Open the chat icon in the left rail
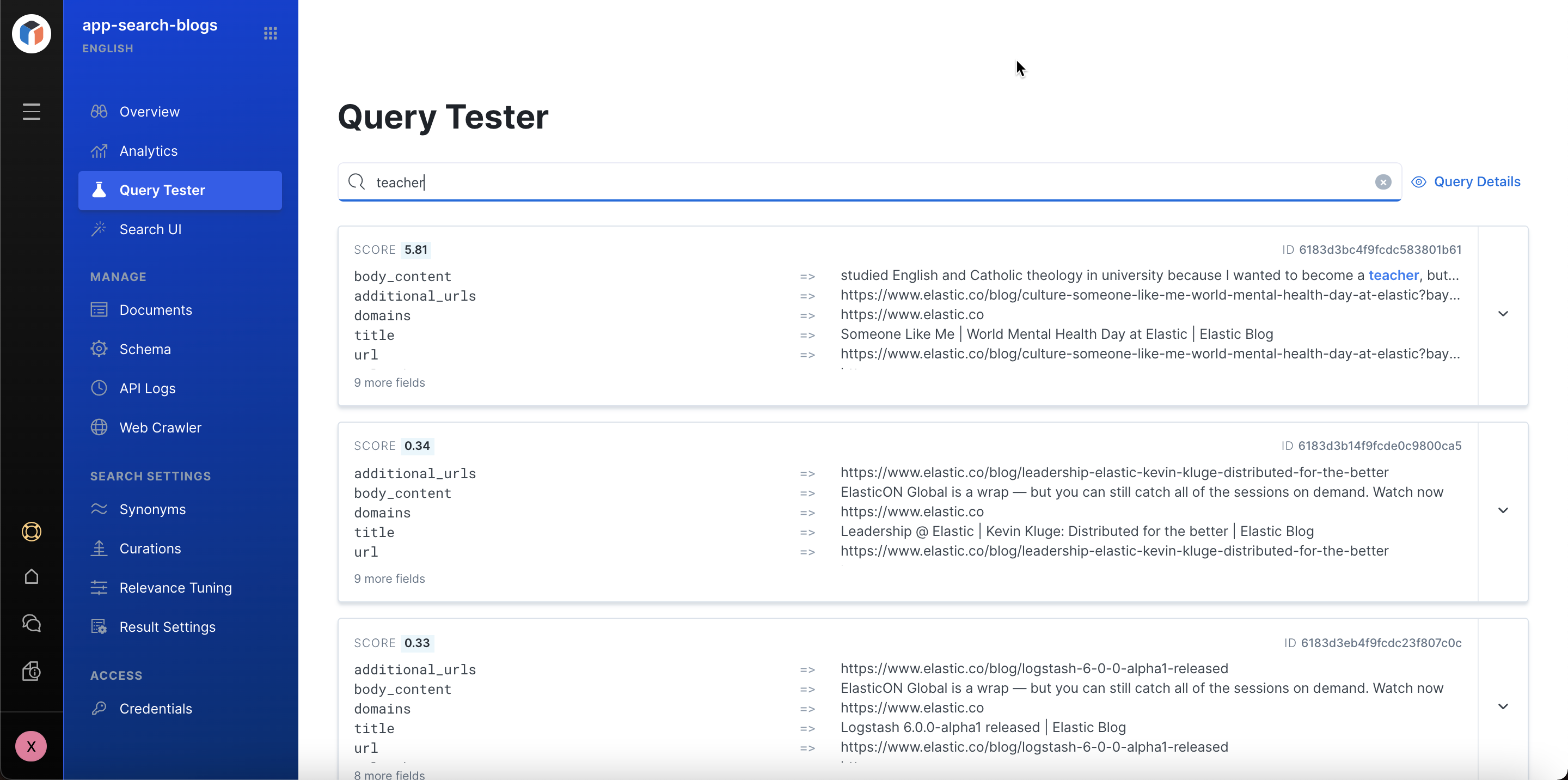This screenshot has height=780, width=1568. 31,623
